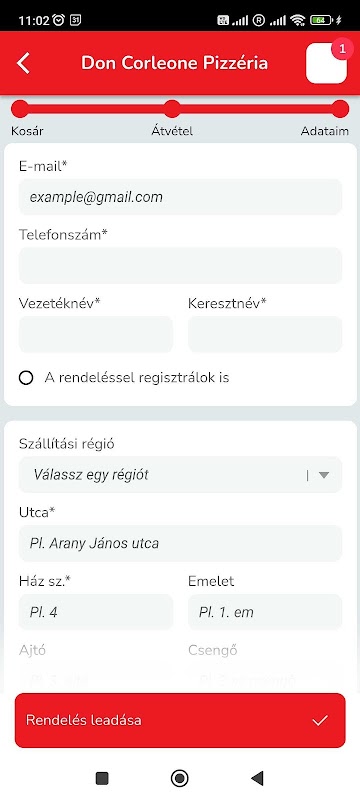Tap the checkmark on Rendelés leadása

320,720
